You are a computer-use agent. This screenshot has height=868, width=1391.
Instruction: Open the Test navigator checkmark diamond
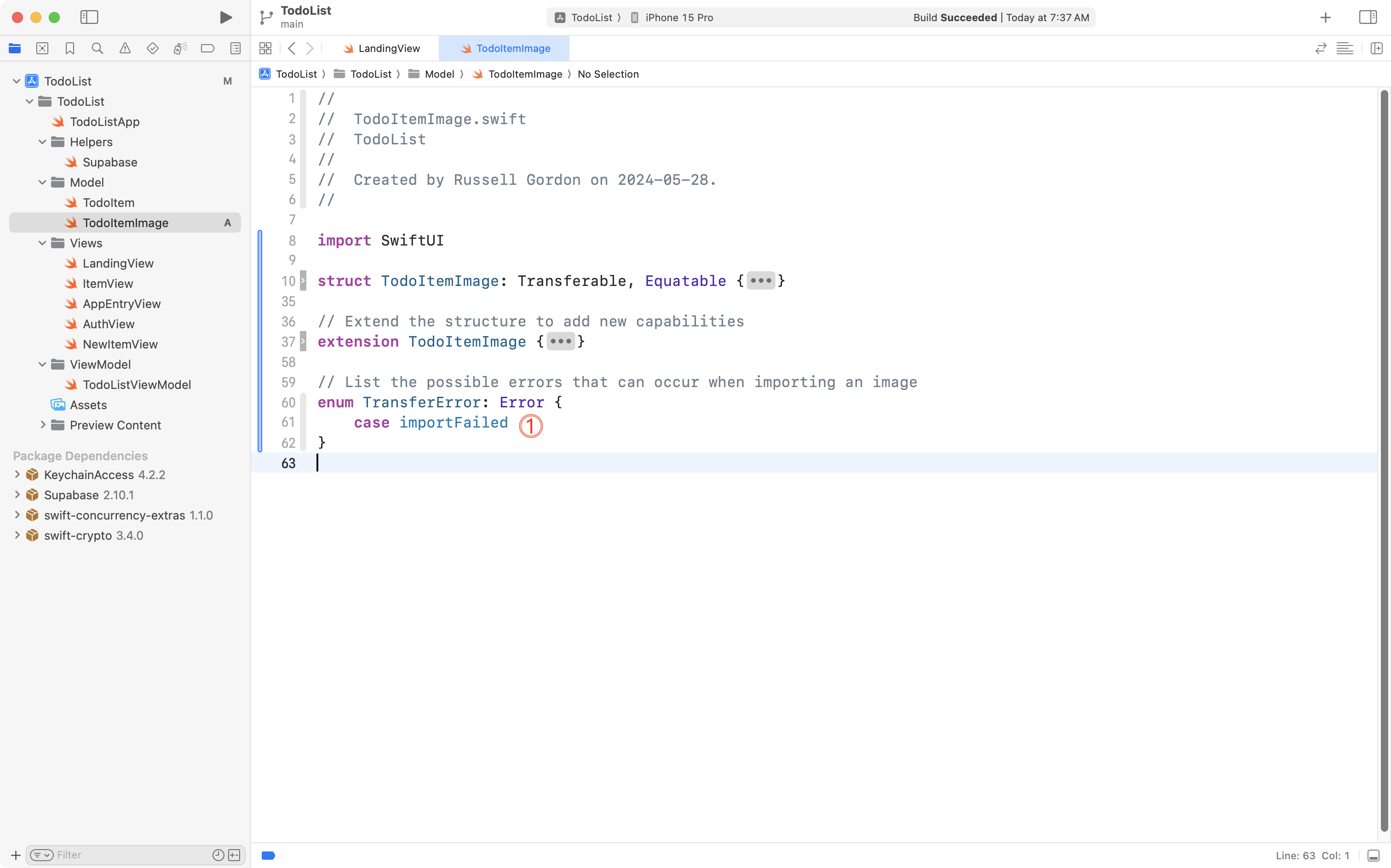click(152, 48)
